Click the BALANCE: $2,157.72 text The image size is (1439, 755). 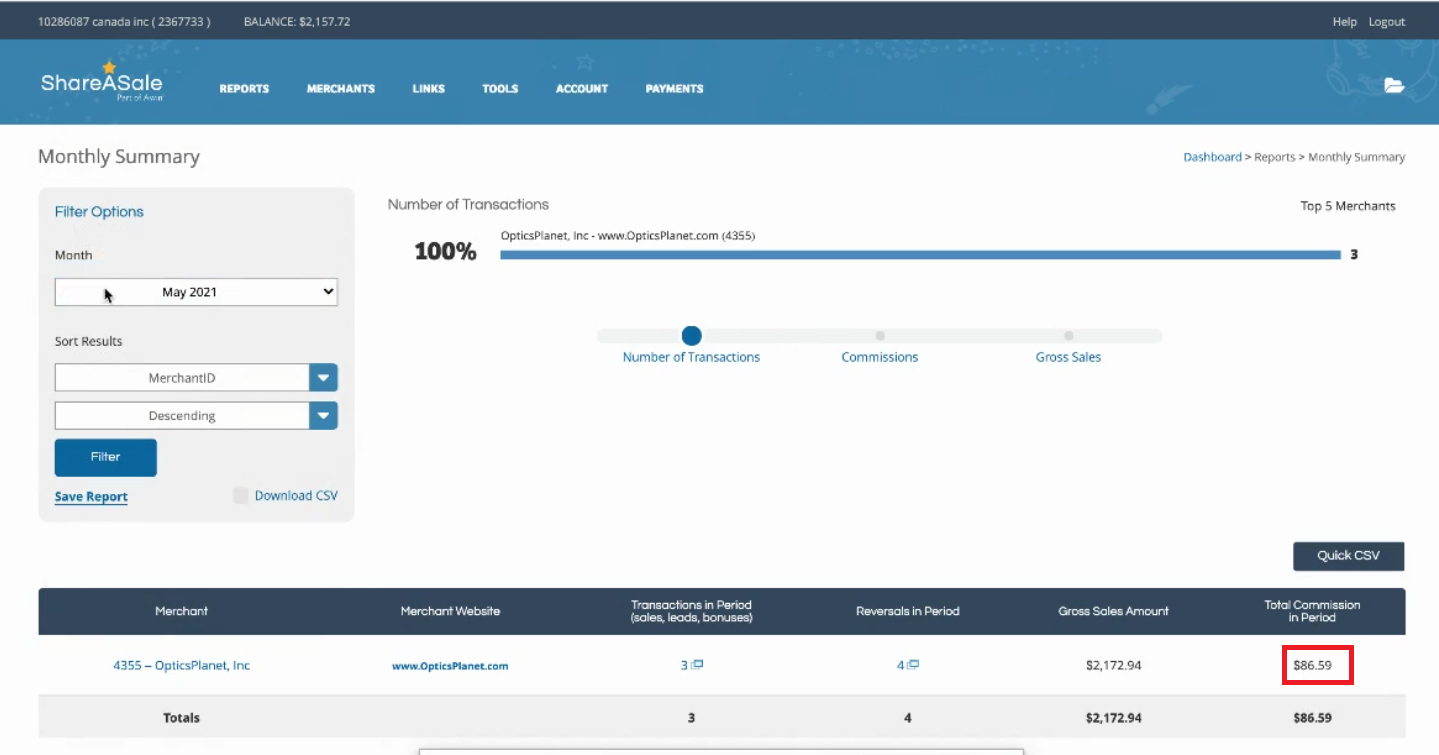297,22
